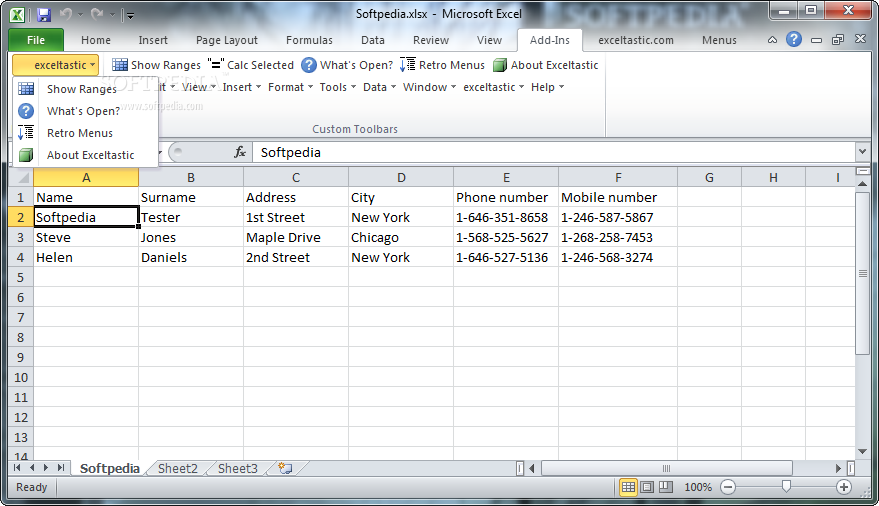
Task: Open retro exceltastic menu dropdown
Action: pos(493,87)
